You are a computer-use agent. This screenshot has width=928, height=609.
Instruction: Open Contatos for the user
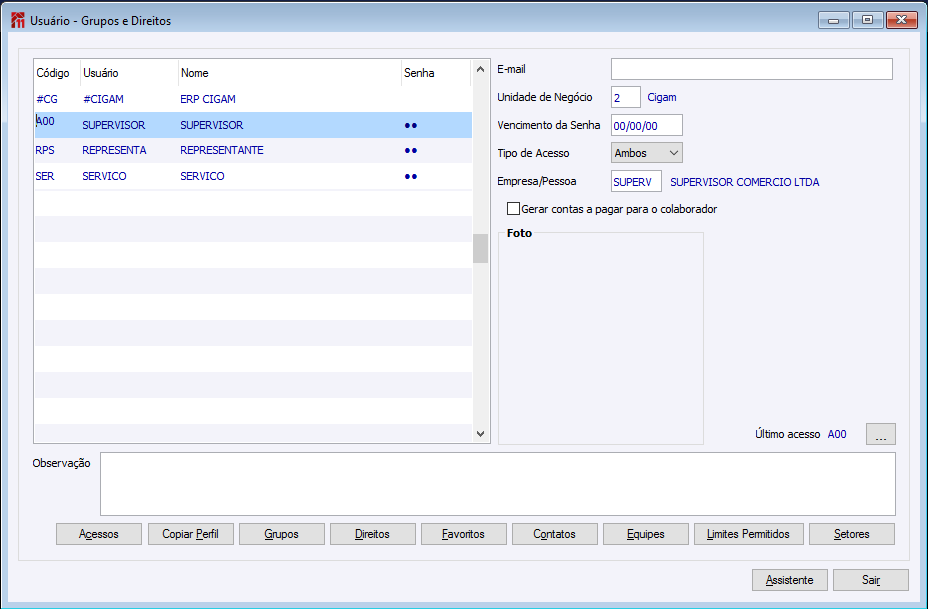coord(554,534)
